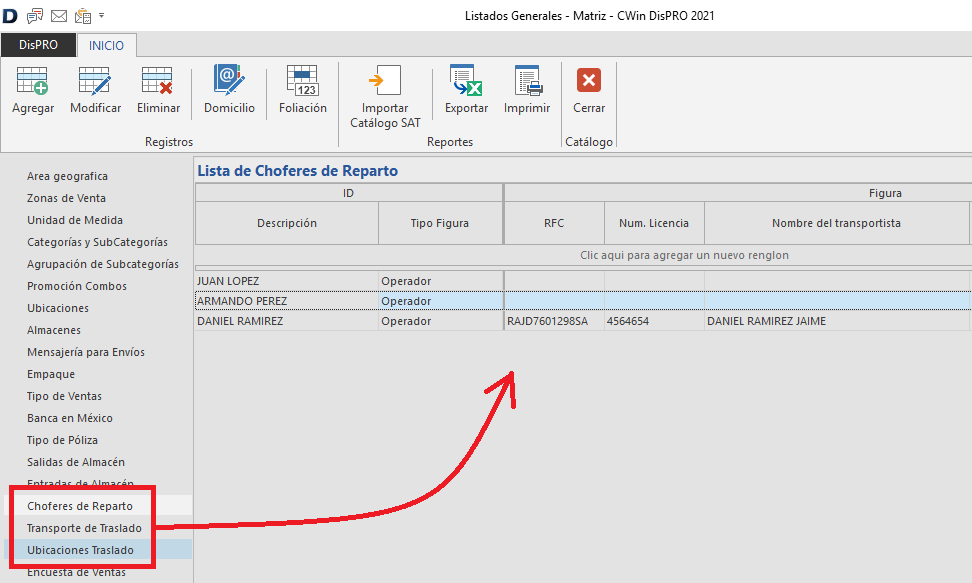Select the DANIEL RAMIREZ row
The image size is (972, 583).
coord(240,321)
